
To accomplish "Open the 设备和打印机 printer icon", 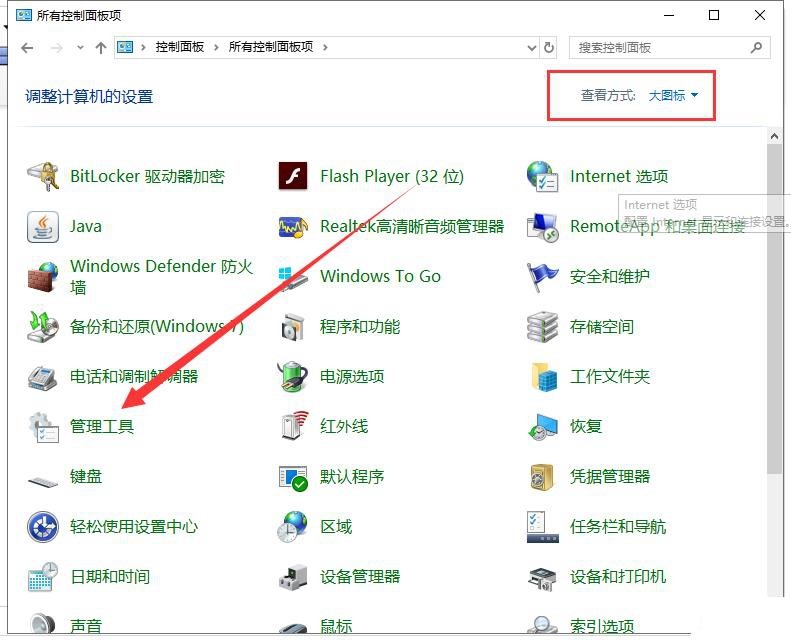I will [x=542, y=579].
